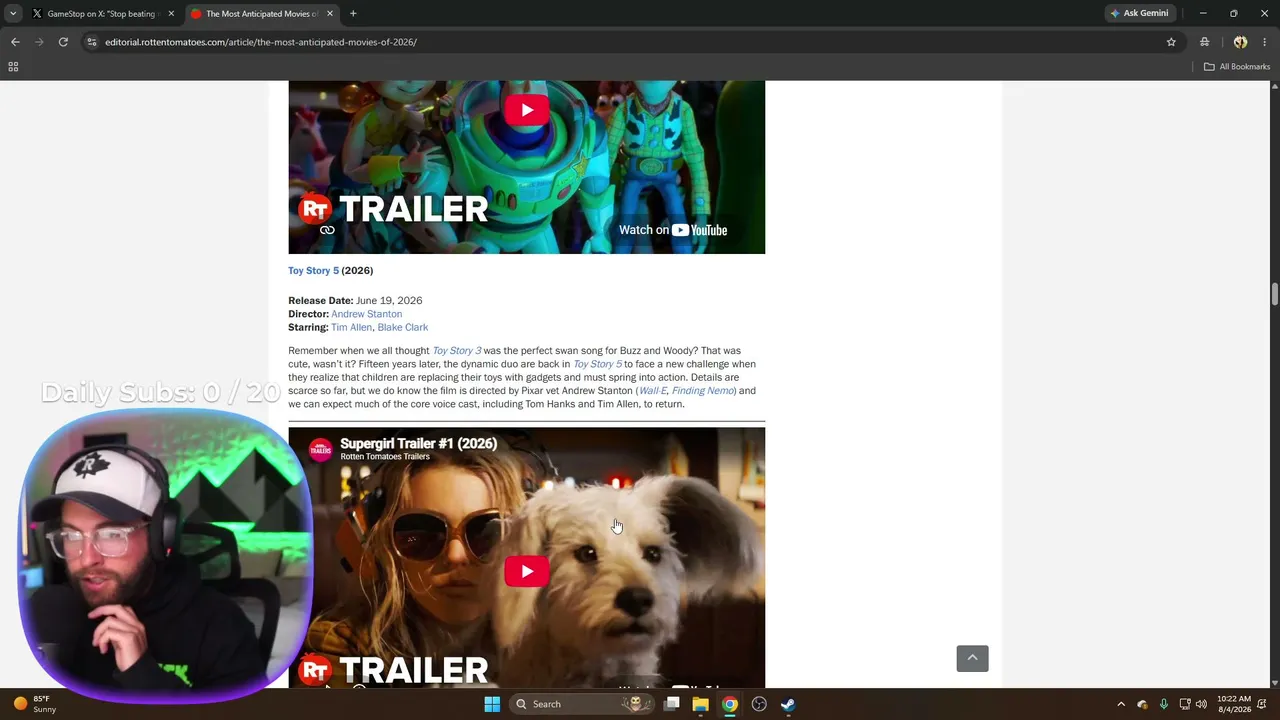The height and width of the screenshot is (720, 1280).
Task: Play the Supergirl trailer video
Action: (526, 571)
